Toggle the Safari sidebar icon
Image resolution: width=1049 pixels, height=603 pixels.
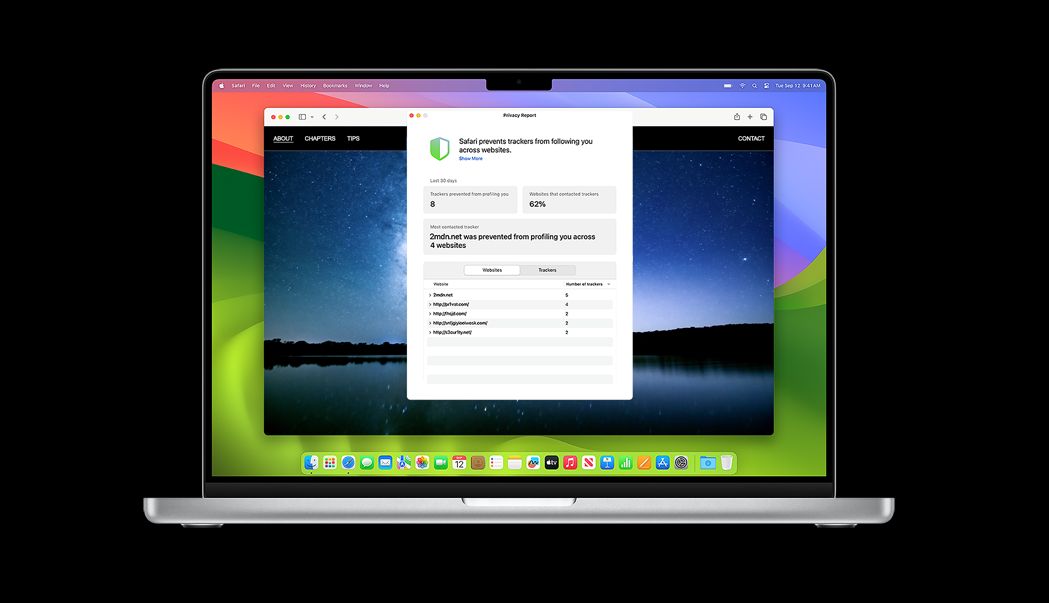(x=302, y=117)
